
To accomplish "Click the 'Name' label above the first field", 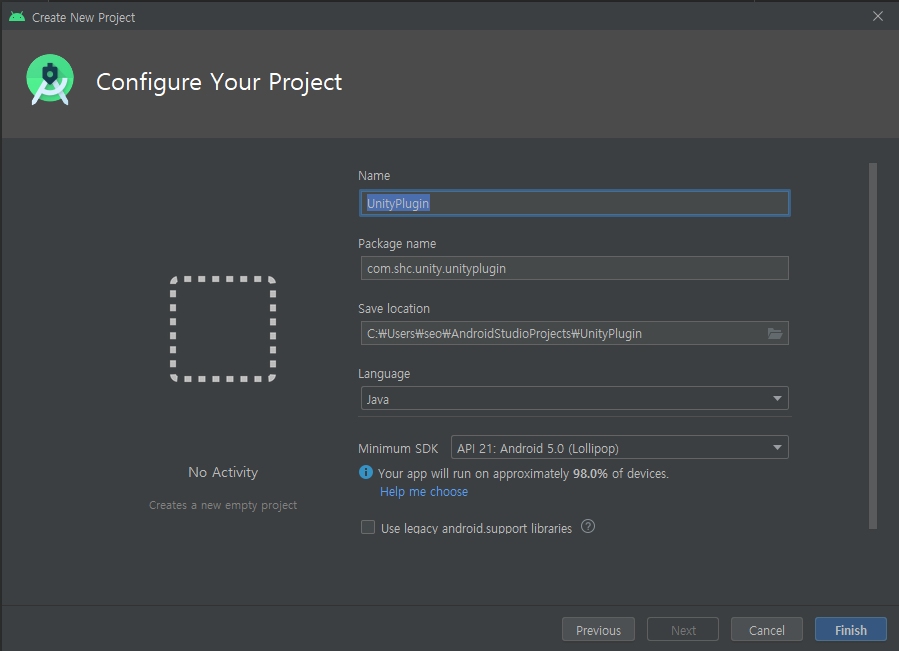I will coord(374,176).
